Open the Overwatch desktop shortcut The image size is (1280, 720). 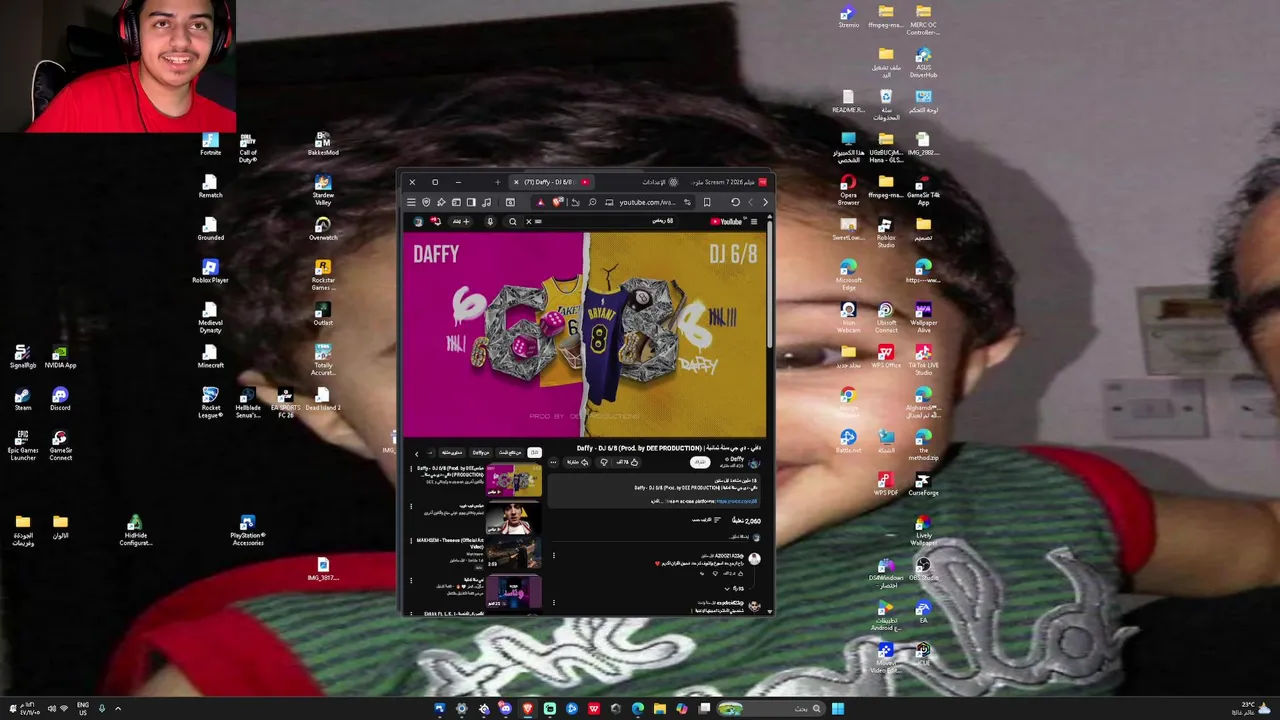point(323,229)
